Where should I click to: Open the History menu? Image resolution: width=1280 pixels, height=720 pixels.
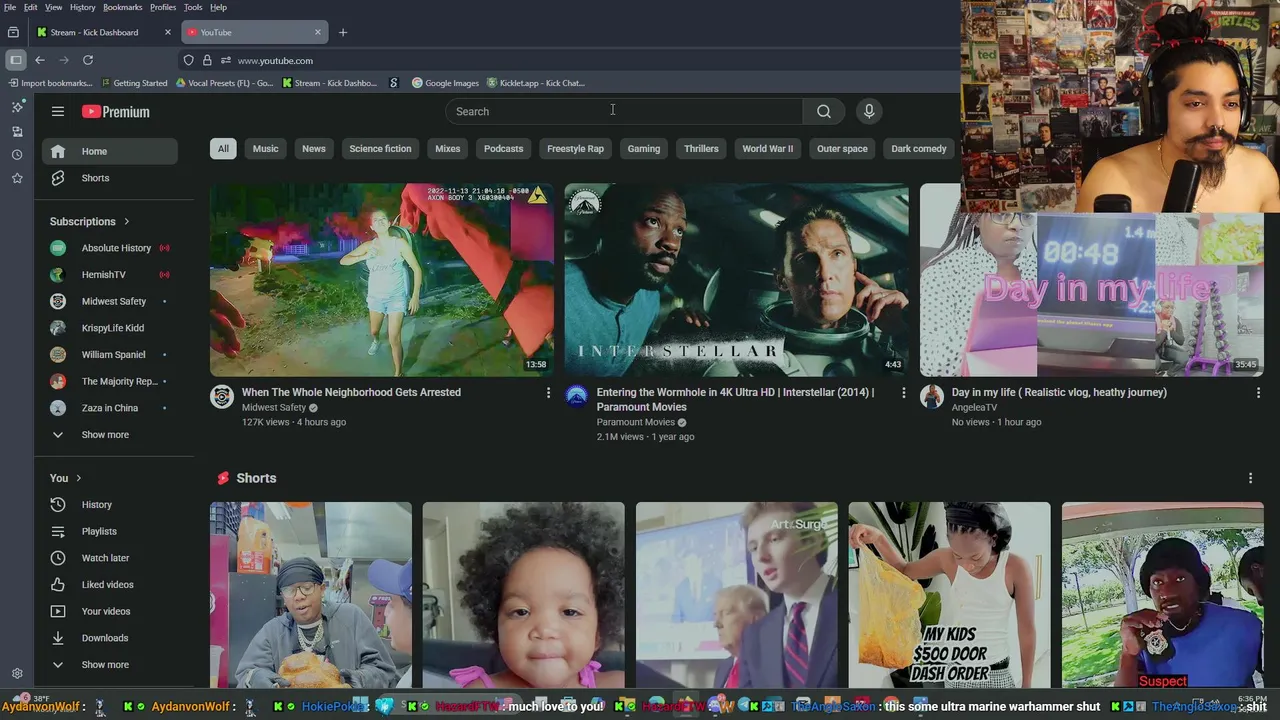pyautogui.click(x=83, y=7)
